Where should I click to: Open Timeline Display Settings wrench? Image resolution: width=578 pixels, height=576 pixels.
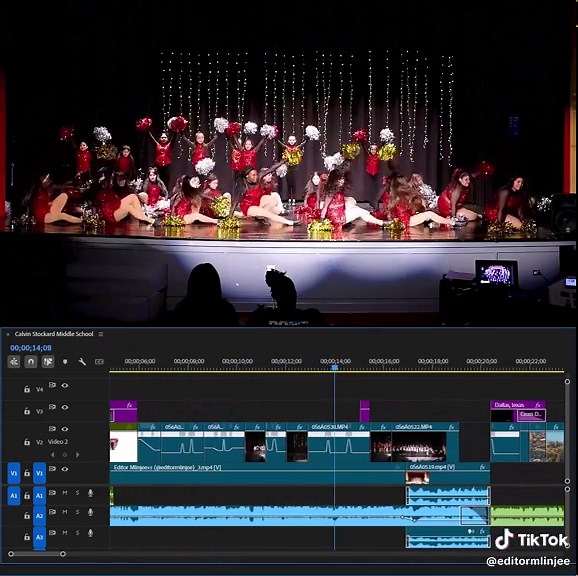pyautogui.click(x=82, y=362)
